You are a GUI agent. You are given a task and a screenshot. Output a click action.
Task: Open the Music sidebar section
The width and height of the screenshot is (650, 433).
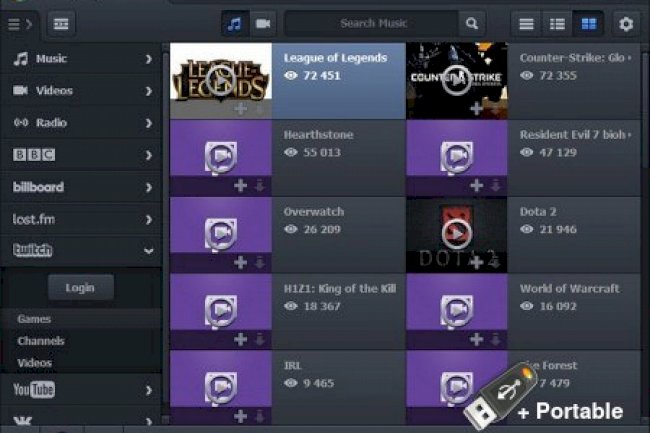[81, 58]
